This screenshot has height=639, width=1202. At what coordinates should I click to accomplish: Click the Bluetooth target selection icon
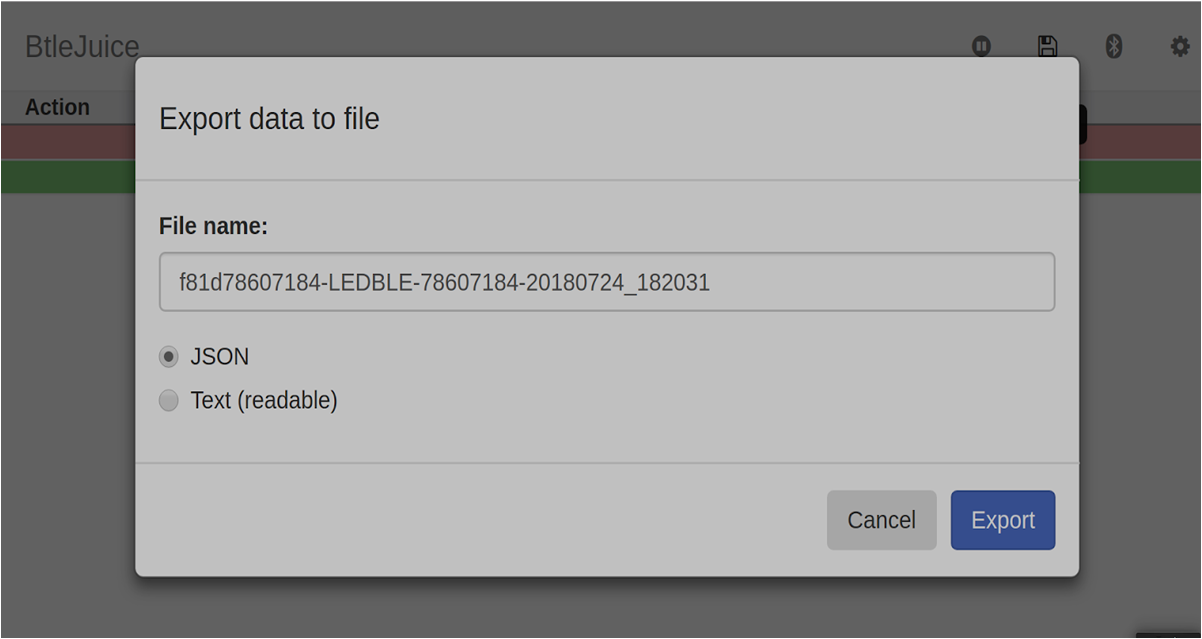click(1114, 46)
